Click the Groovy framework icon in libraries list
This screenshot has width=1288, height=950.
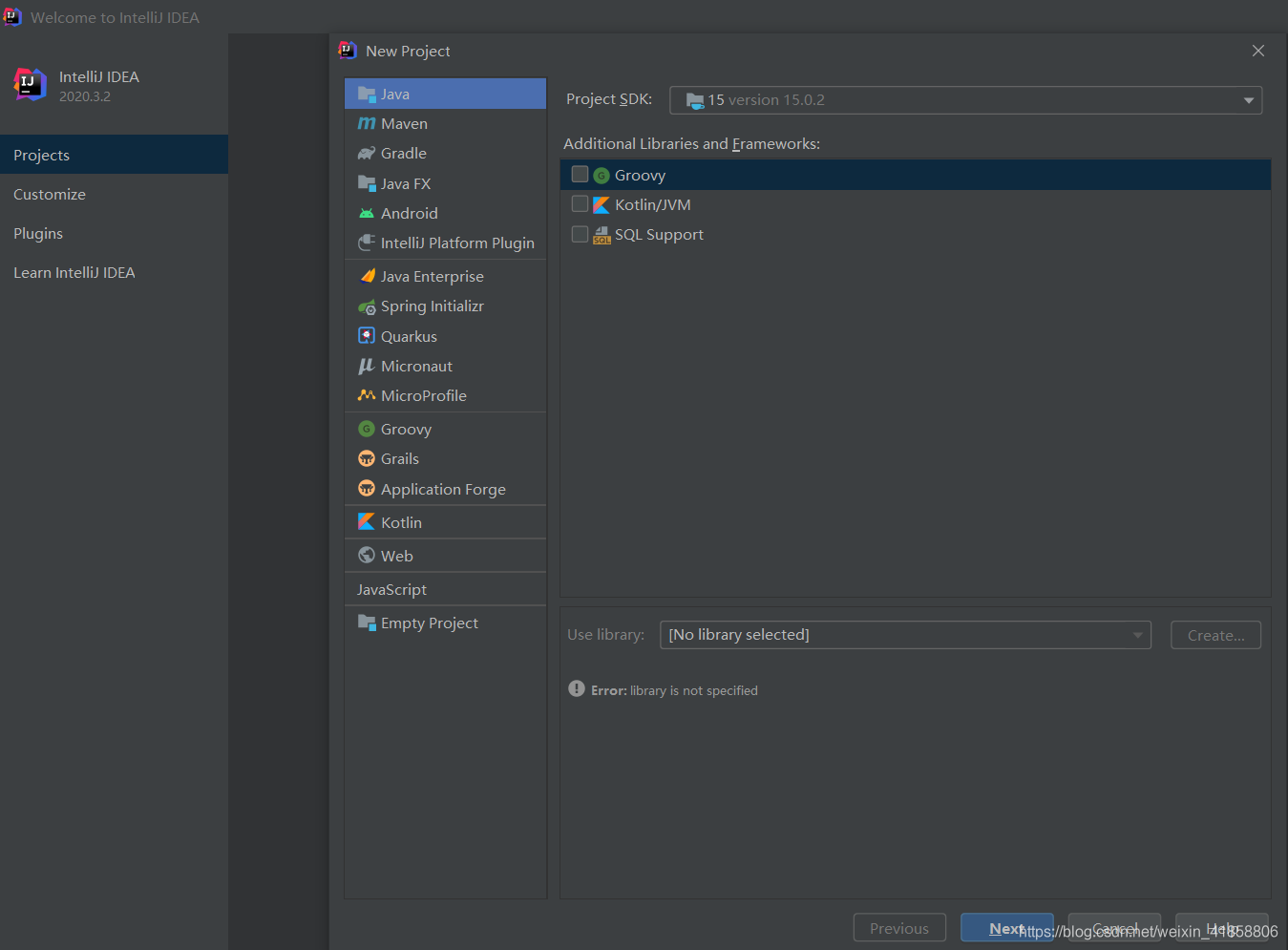point(602,176)
